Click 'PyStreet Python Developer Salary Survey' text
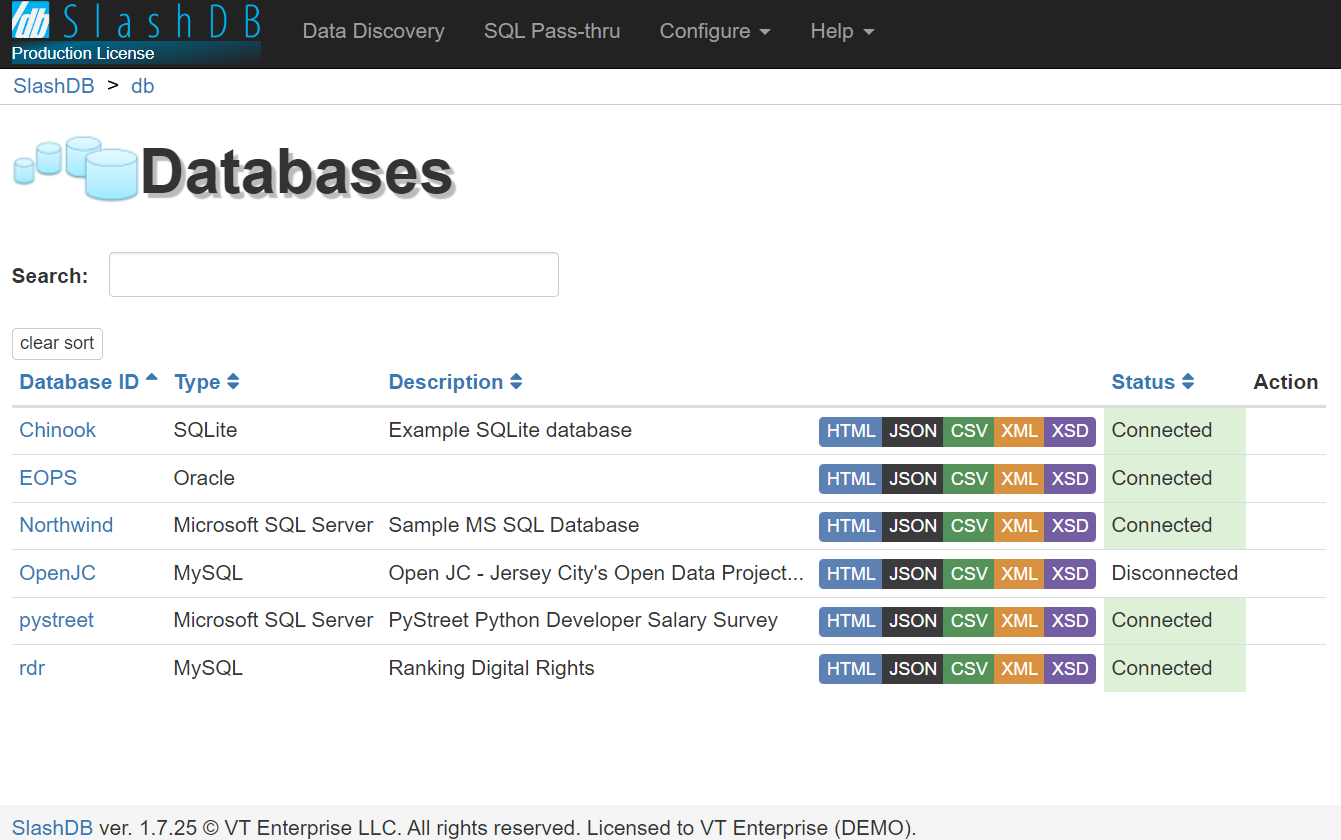Viewport: 1341px width, 840px height. [583, 620]
